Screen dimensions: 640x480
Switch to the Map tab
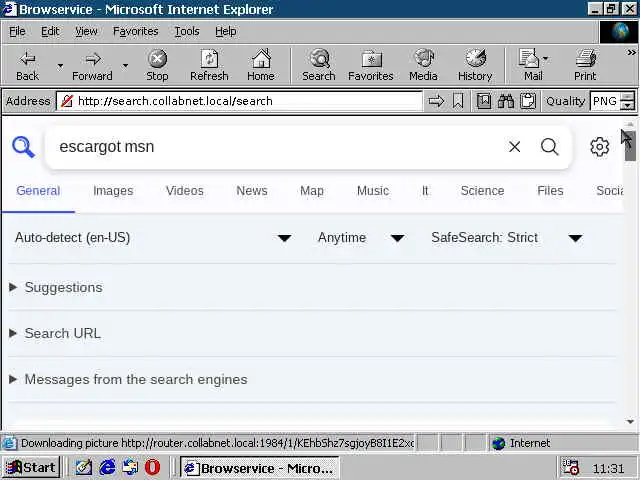click(312, 191)
